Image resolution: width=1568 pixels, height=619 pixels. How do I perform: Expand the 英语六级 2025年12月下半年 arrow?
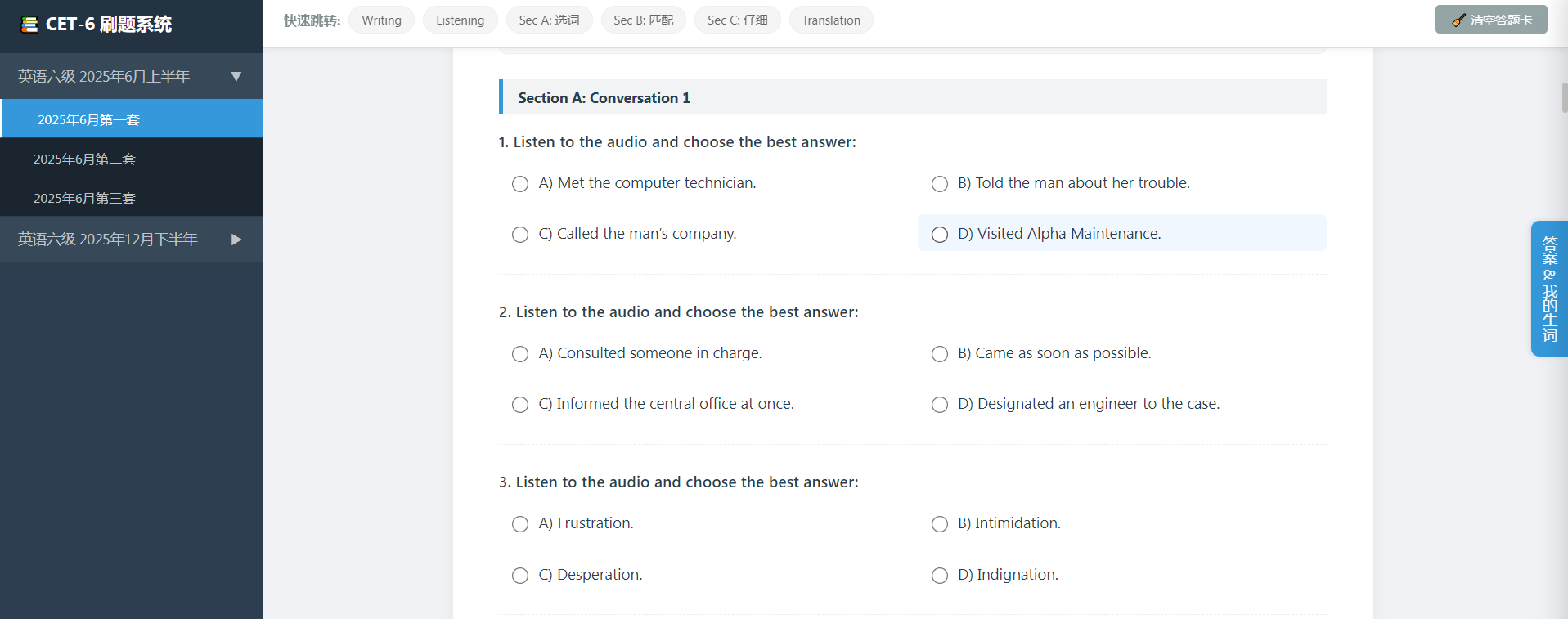236,240
